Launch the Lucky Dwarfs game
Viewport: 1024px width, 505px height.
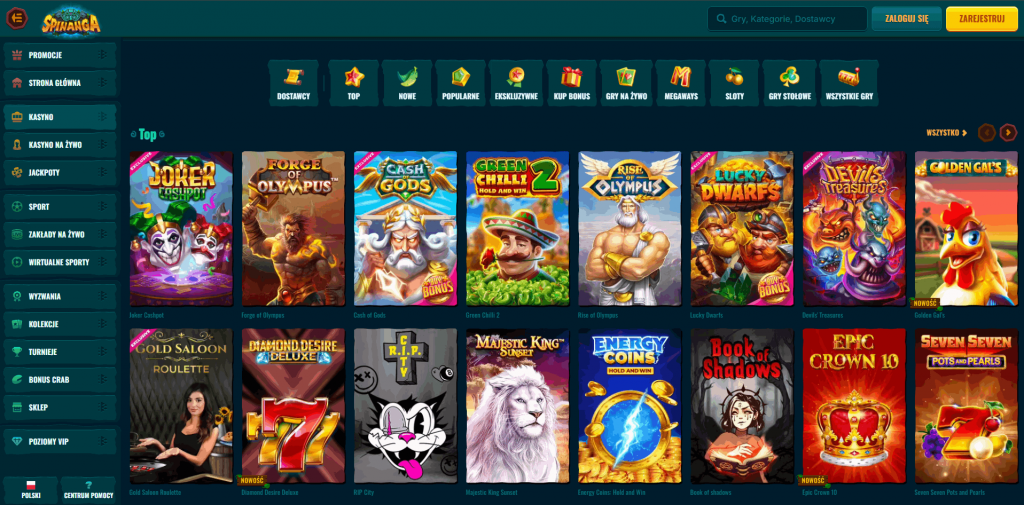[742, 229]
